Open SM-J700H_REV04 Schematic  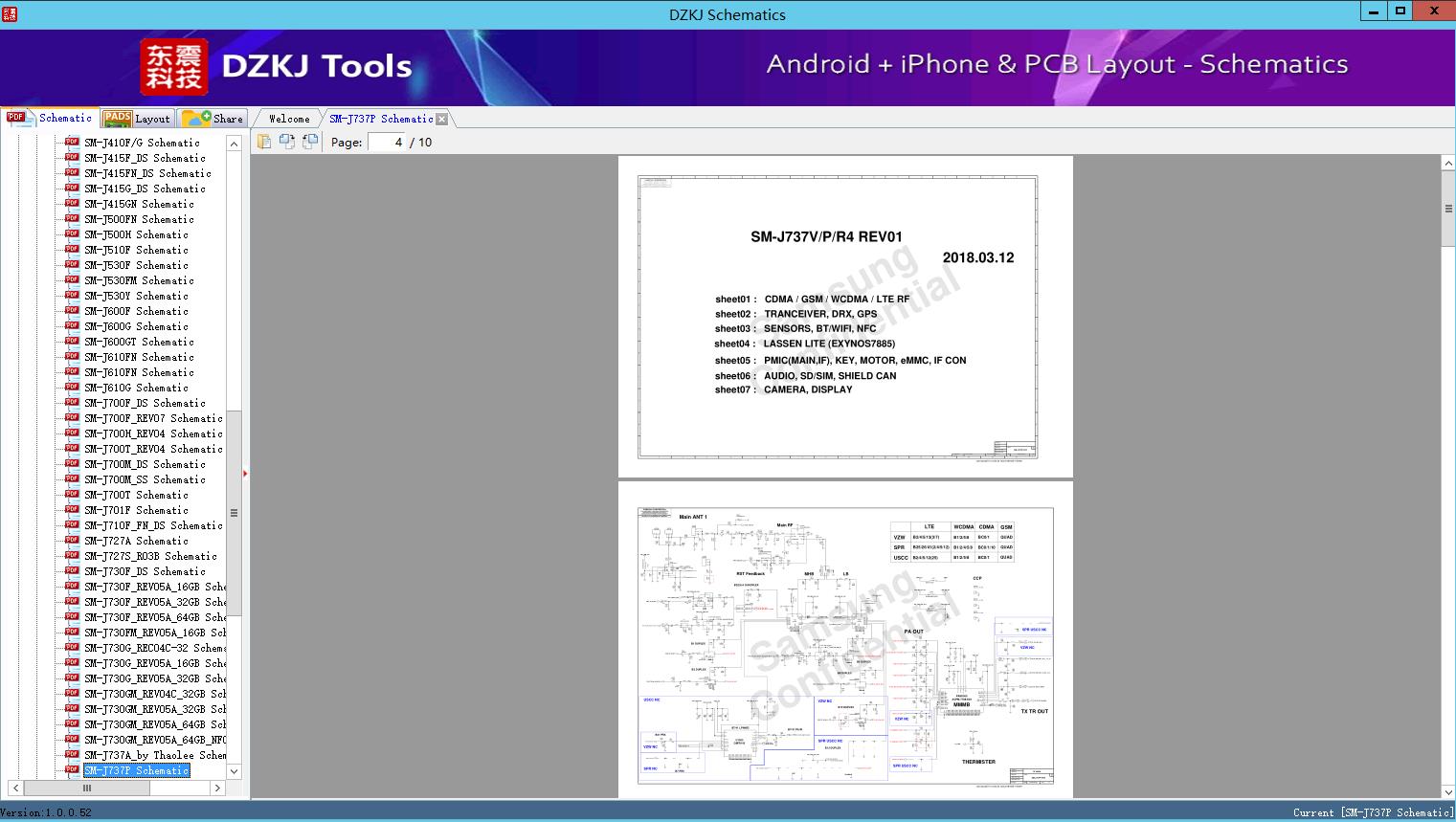coord(153,433)
